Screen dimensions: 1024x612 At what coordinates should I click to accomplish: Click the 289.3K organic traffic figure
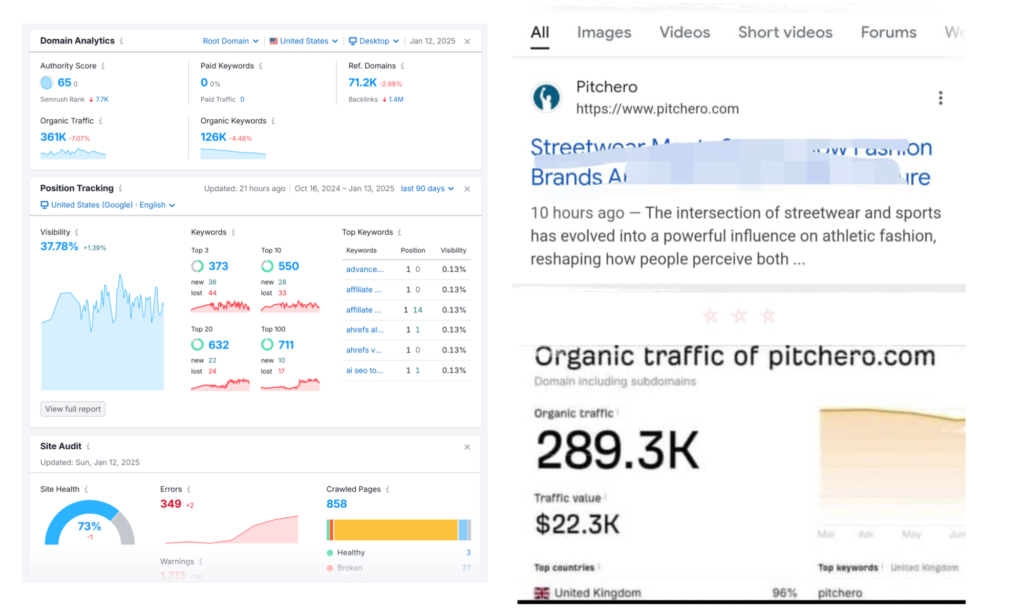point(617,451)
